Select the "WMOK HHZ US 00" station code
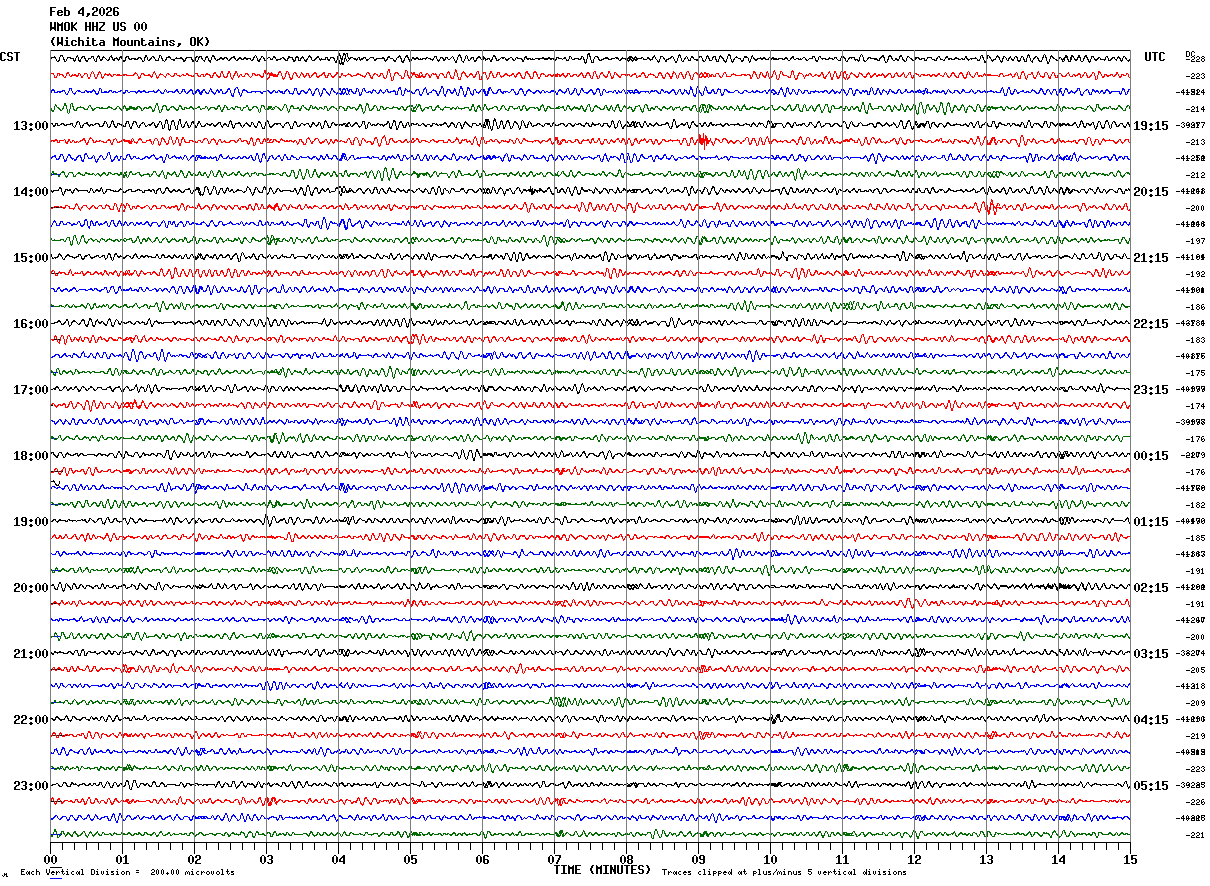The height and width of the screenshot is (886, 1210). pyautogui.click(x=98, y=27)
